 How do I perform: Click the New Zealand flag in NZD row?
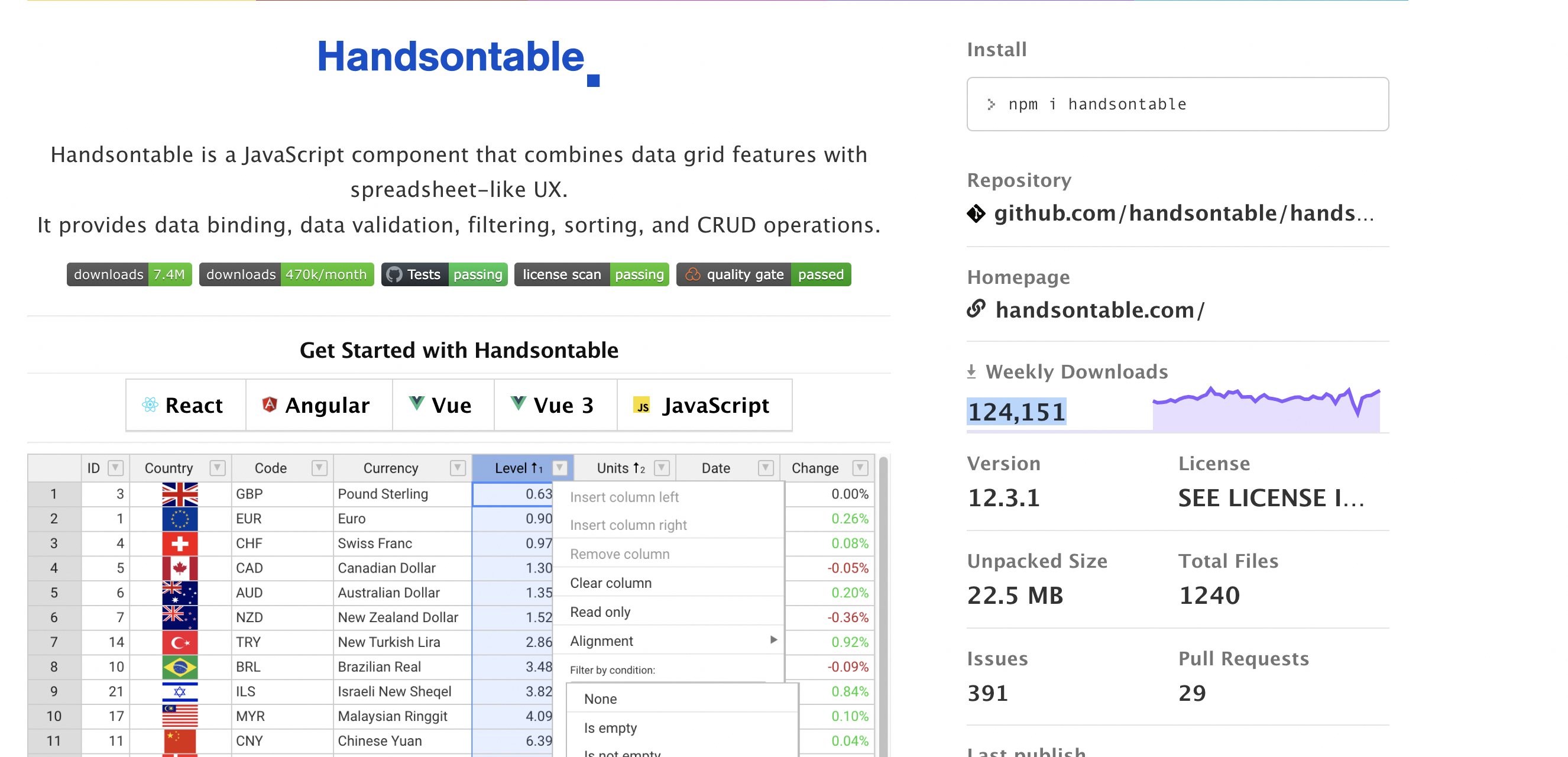pos(180,617)
